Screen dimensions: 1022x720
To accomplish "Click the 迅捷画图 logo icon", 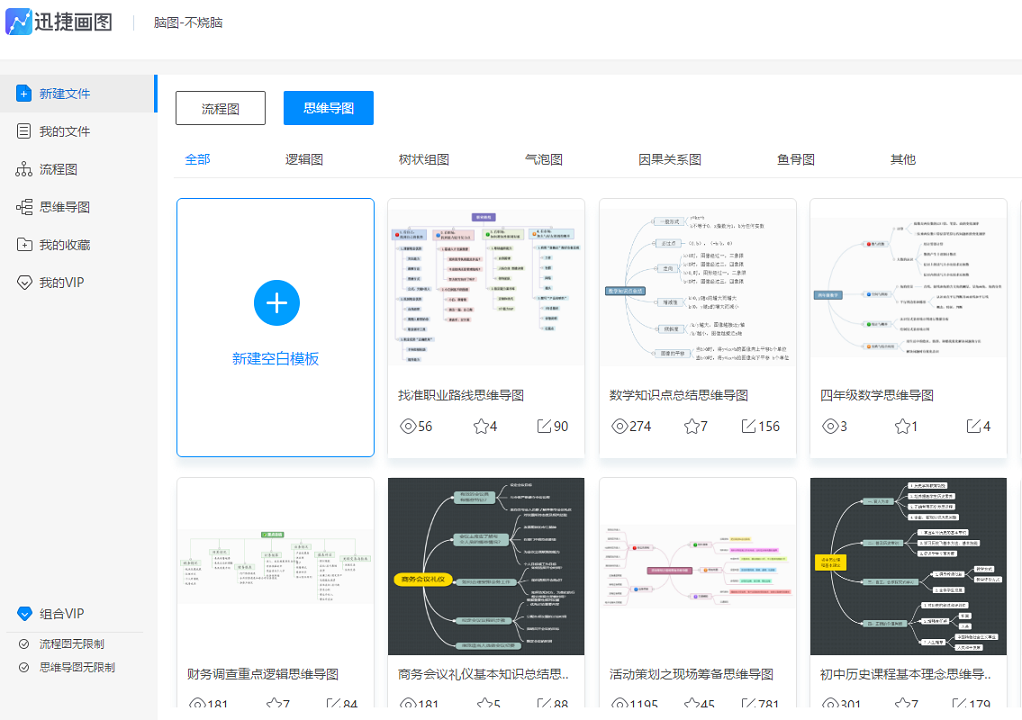I will point(18,22).
